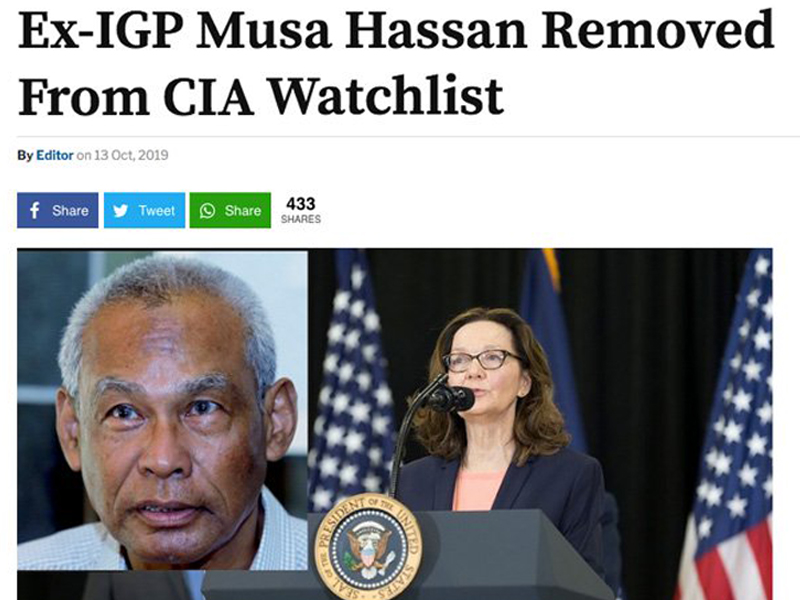This screenshot has height=600, width=800.
Task: Click the WhatsApp phone bubble icon
Action: coord(207,211)
